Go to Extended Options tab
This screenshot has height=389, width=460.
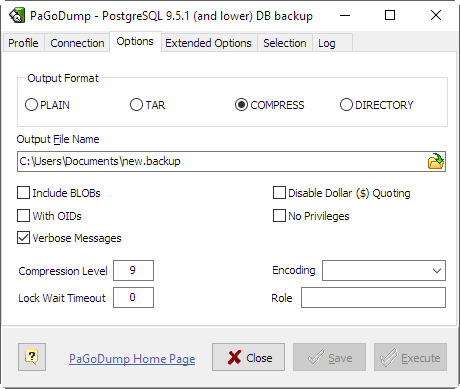coord(208,43)
